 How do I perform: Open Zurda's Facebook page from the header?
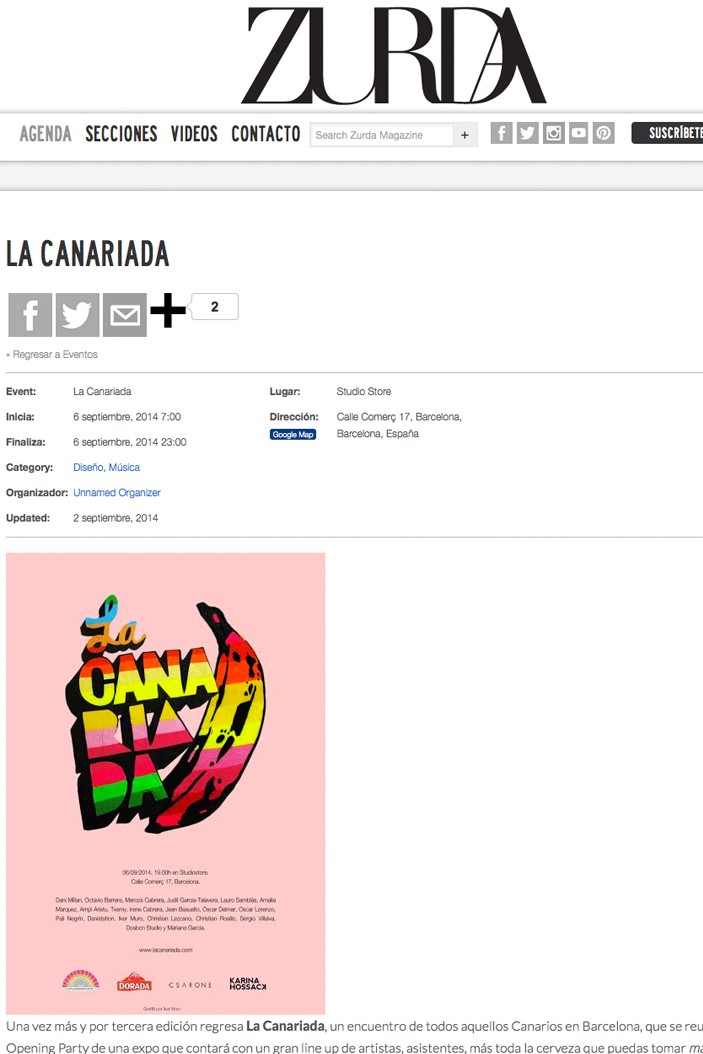[x=501, y=133]
